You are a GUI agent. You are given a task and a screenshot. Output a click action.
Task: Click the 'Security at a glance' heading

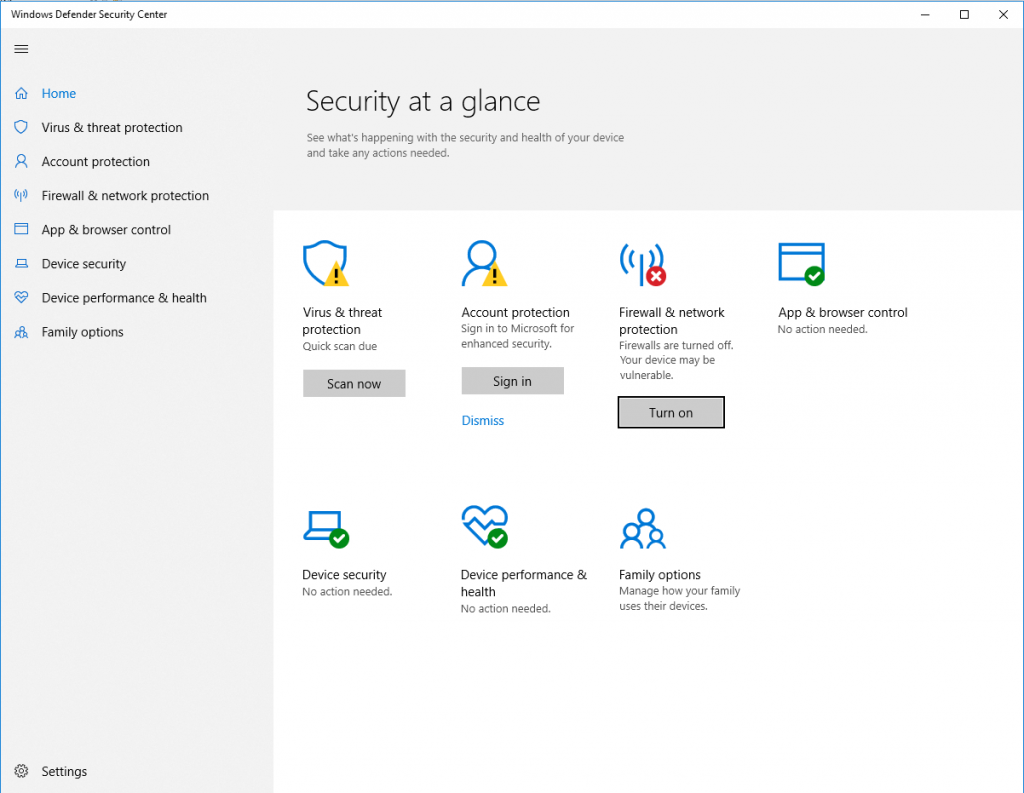click(423, 101)
